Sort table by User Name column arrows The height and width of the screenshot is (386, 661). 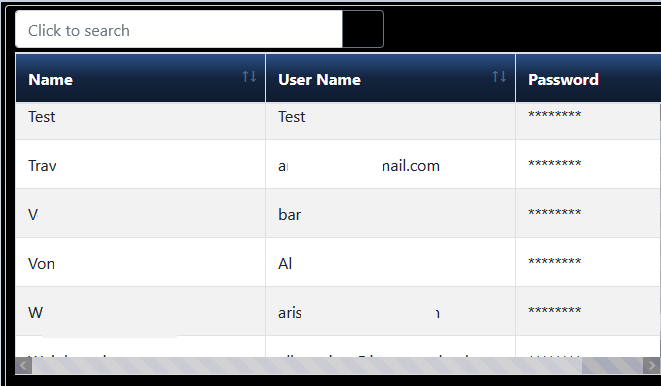pos(499,77)
